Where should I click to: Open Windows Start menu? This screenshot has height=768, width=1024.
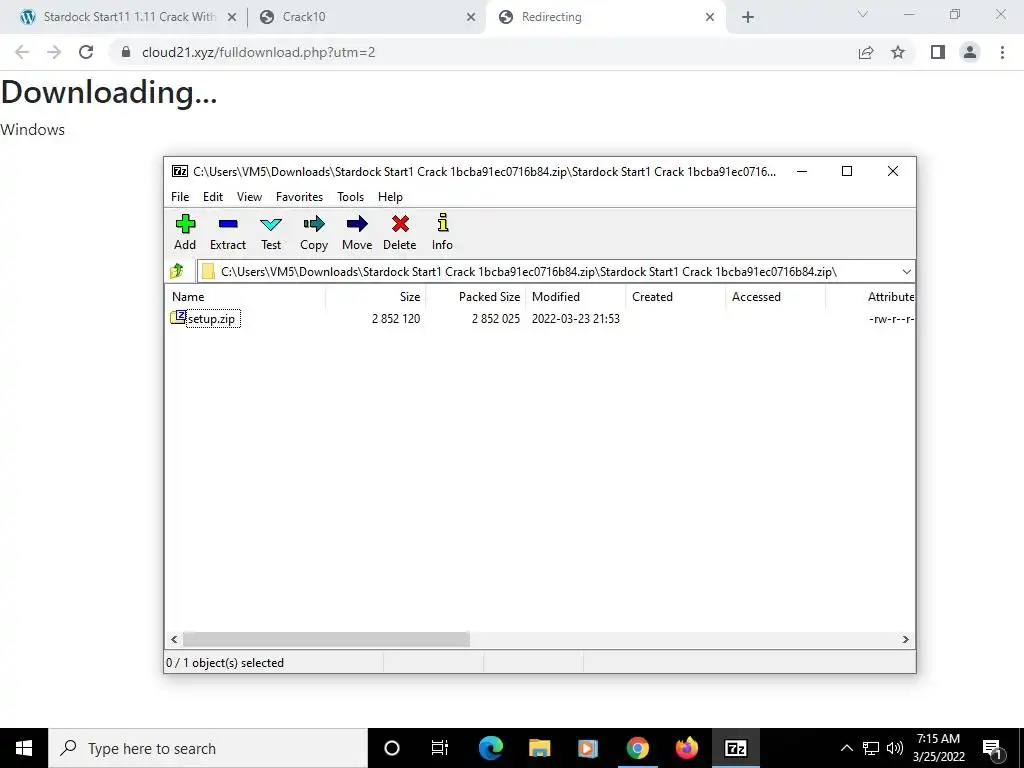pyautogui.click(x=24, y=748)
